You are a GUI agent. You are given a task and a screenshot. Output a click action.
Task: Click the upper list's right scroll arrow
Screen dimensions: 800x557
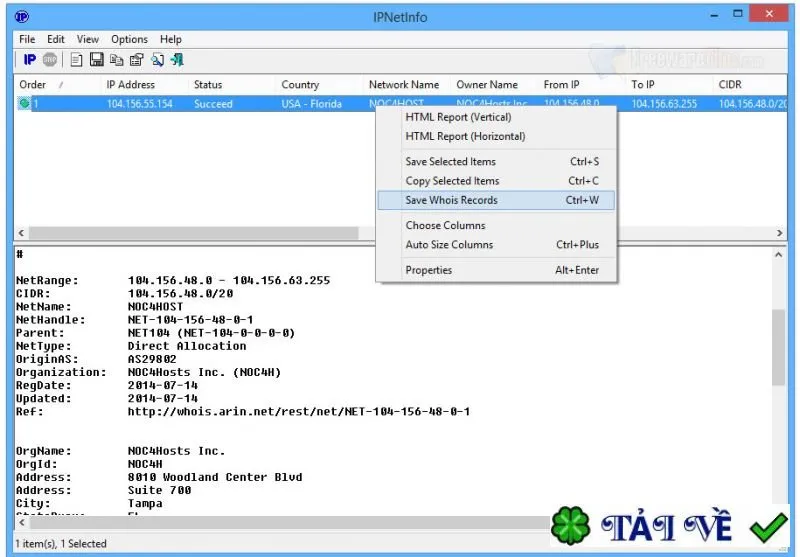(779, 233)
